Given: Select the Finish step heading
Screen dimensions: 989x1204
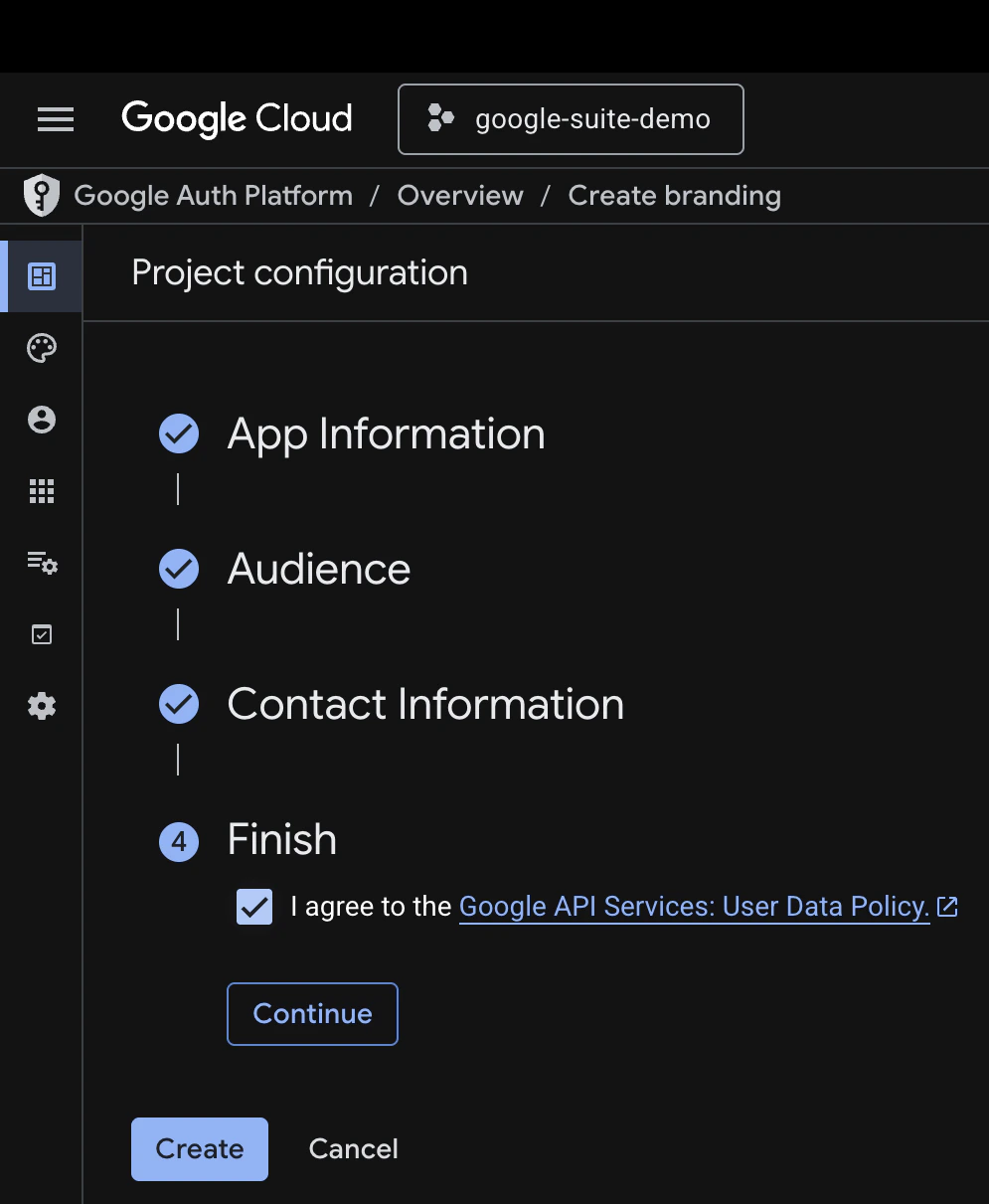Looking at the screenshot, I should [x=282, y=839].
